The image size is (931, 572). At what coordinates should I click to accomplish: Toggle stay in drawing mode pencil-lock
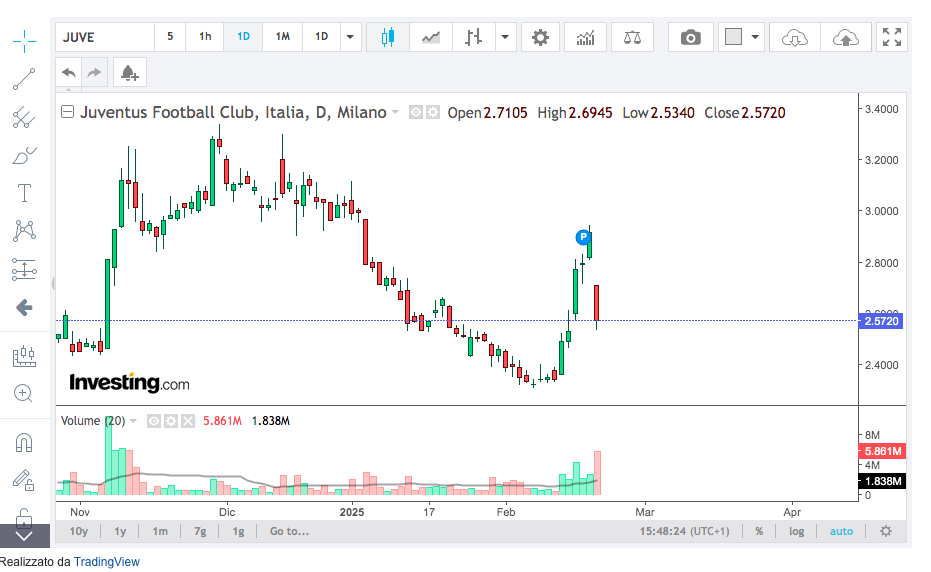click(24, 480)
